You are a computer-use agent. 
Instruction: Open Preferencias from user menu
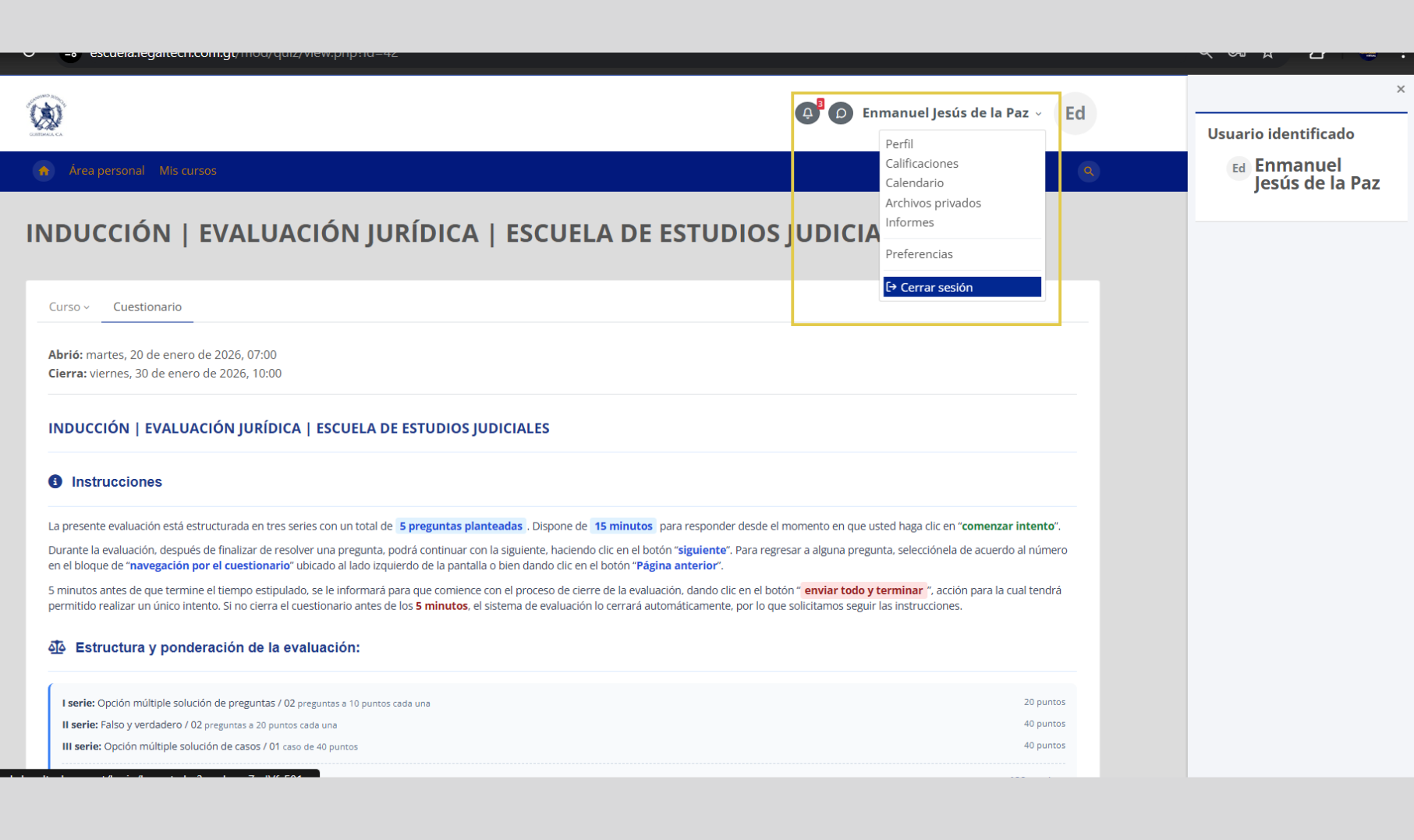[919, 254]
